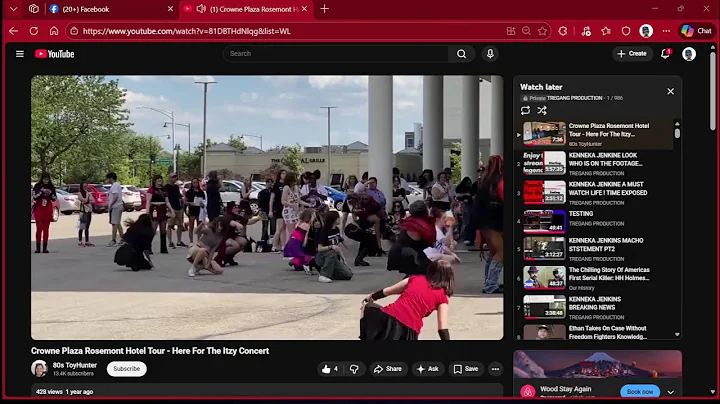Open the YouTube guide hamburger menu
Image resolution: width=720 pixels, height=404 pixels.
[x=20, y=54]
